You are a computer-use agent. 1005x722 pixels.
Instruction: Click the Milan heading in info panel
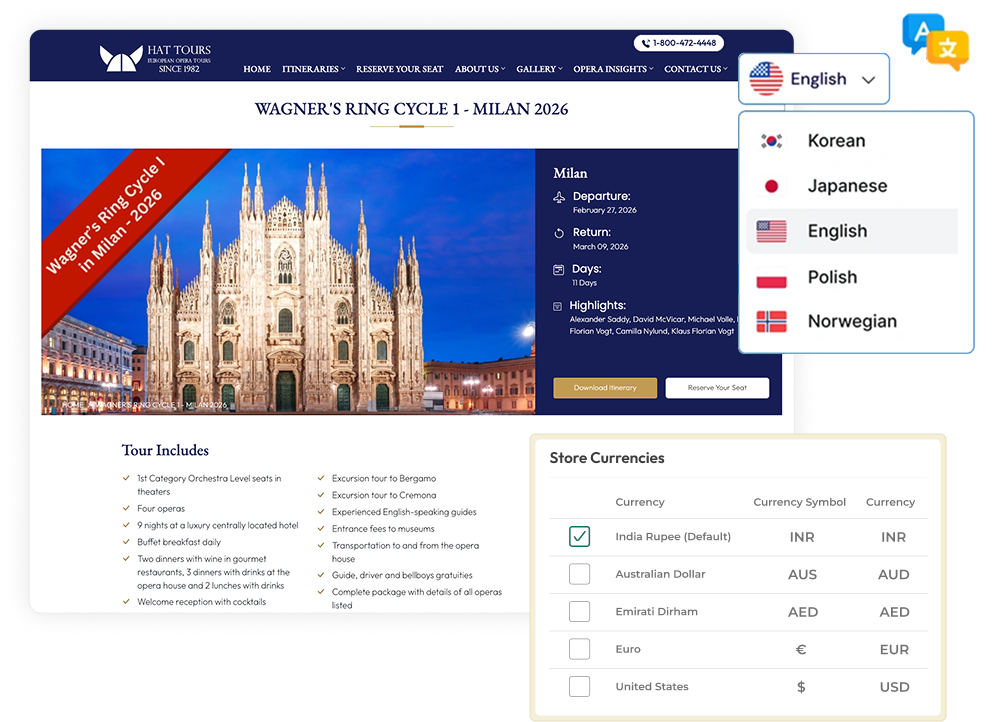(x=570, y=174)
